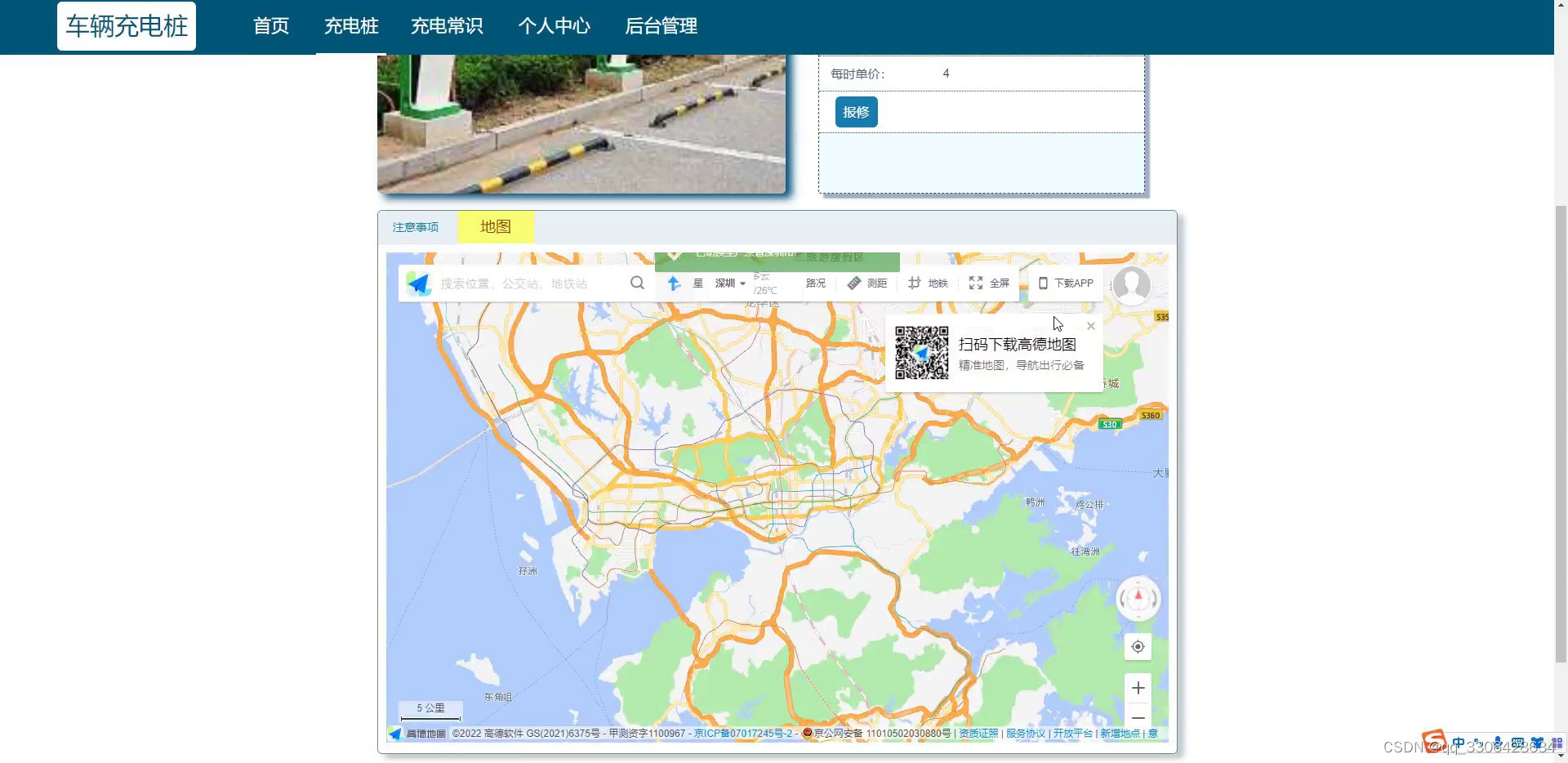Click the 下载APP phone button
Image resolution: width=1568 pixels, height=763 pixels.
pos(1066,283)
